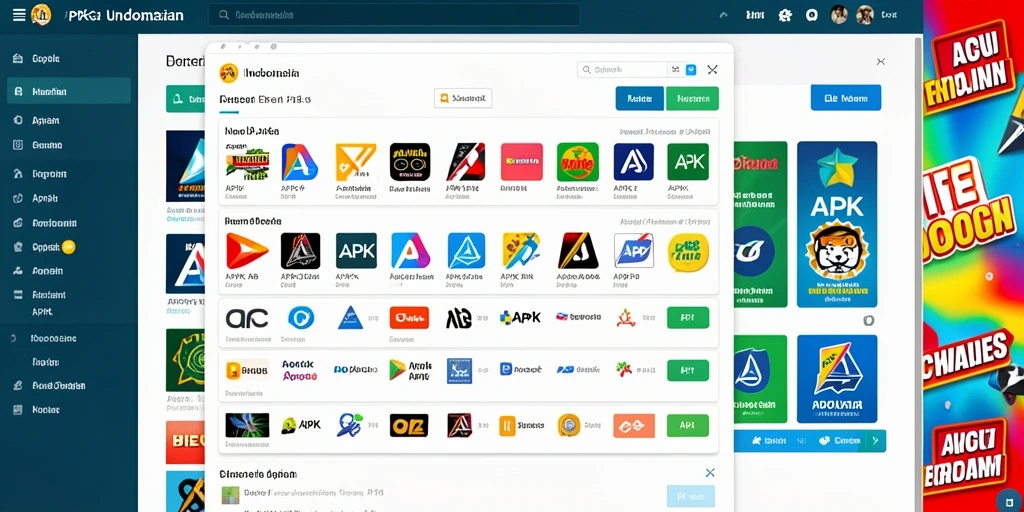Screen dimensions: 1024x512
Task: Open settings via the top bar gear icon
Action: (x=785, y=15)
